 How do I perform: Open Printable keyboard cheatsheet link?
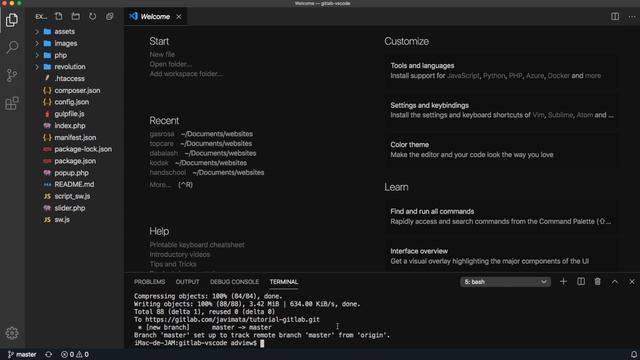pos(197,244)
